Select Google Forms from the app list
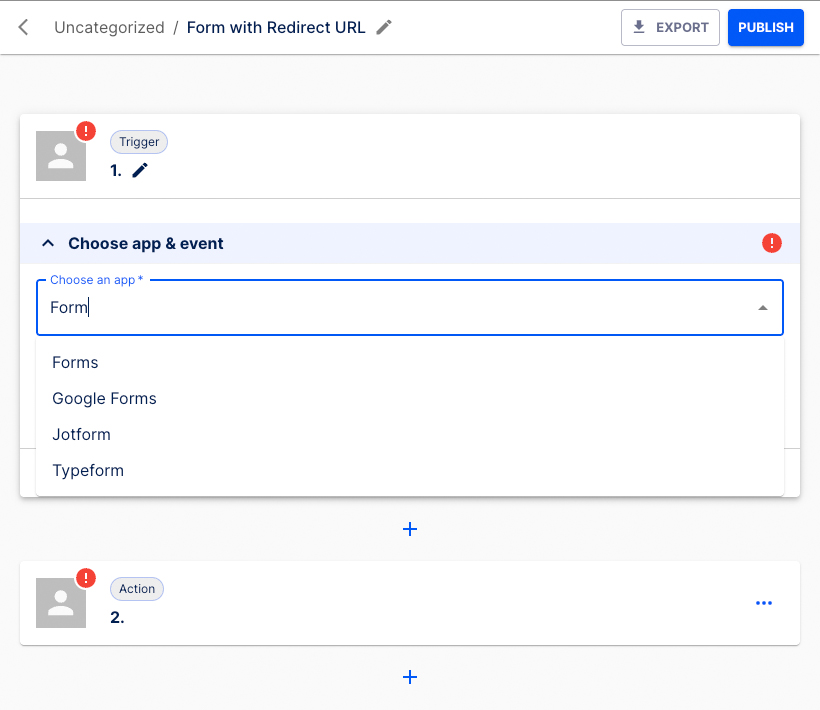Screen dimensions: 820x710 pyautogui.click(x=104, y=398)
